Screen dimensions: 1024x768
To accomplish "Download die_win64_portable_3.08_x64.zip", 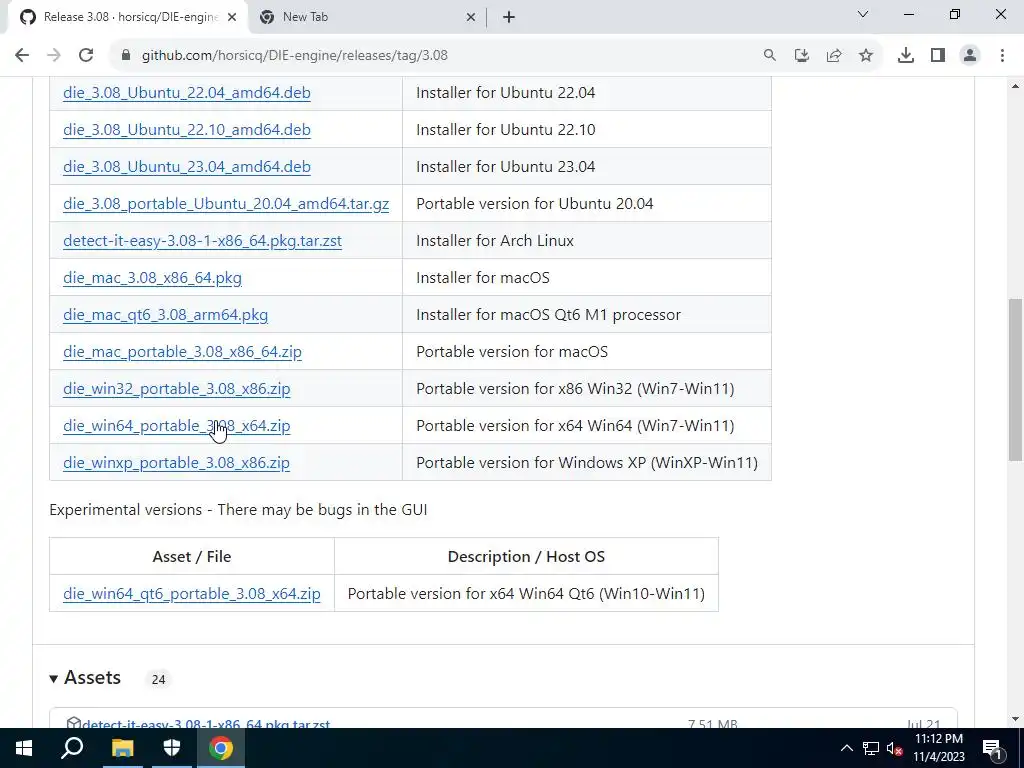I will [x=176, y=426].
